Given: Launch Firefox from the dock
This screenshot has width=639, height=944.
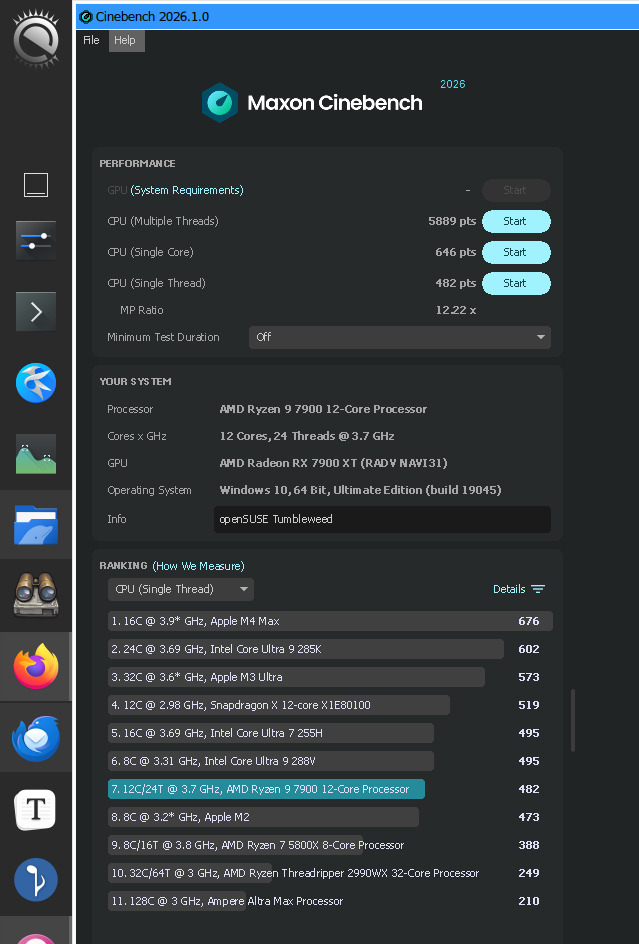Looking at the screenshot, I should [36, 666].
